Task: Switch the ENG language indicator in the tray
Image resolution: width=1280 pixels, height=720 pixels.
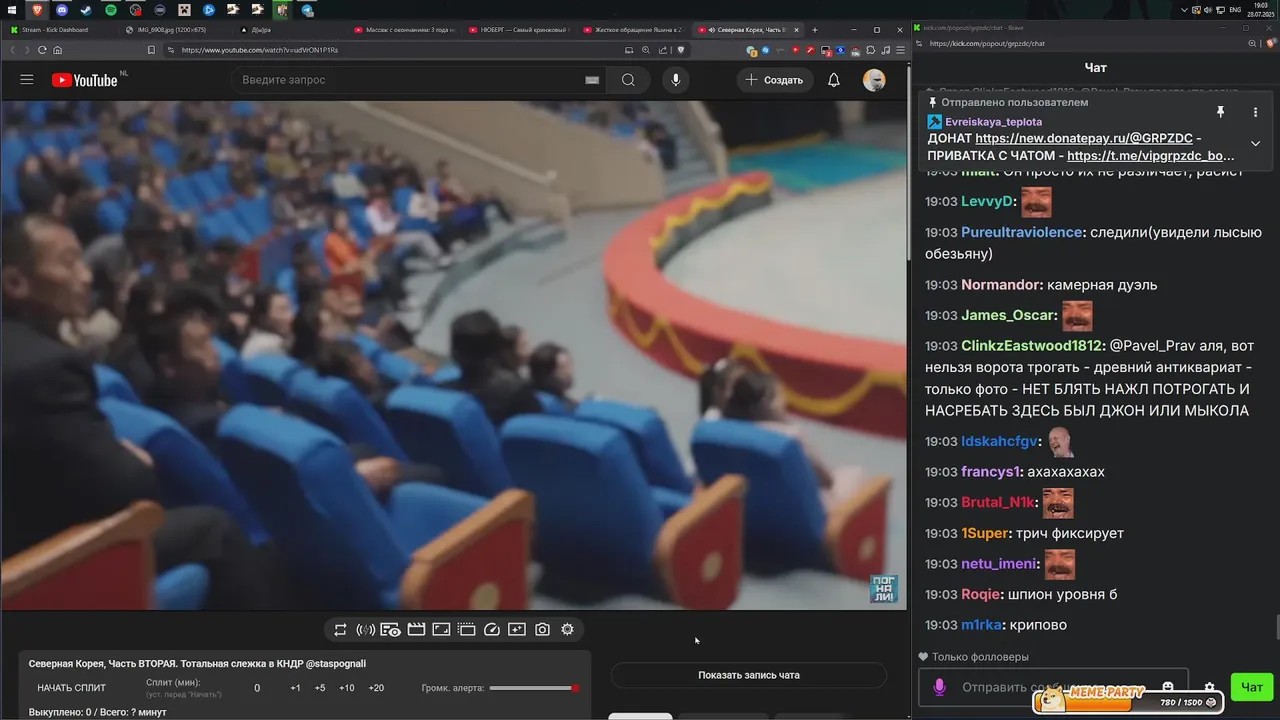Action: tap(1235, 10)
